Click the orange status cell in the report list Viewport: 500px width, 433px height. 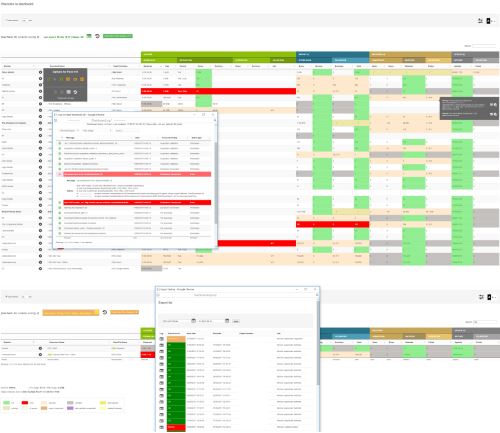(x=176, y=339)
